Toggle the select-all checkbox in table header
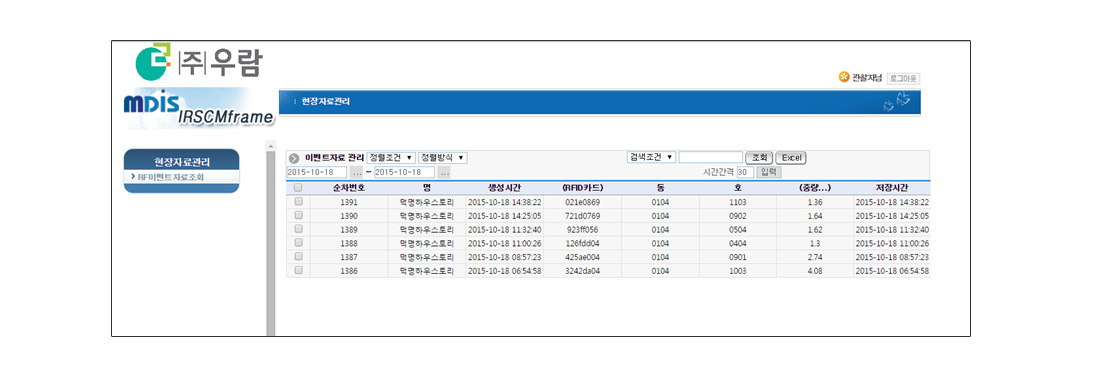This screenshot has height=383, width=1100. (x=298, y=188)
